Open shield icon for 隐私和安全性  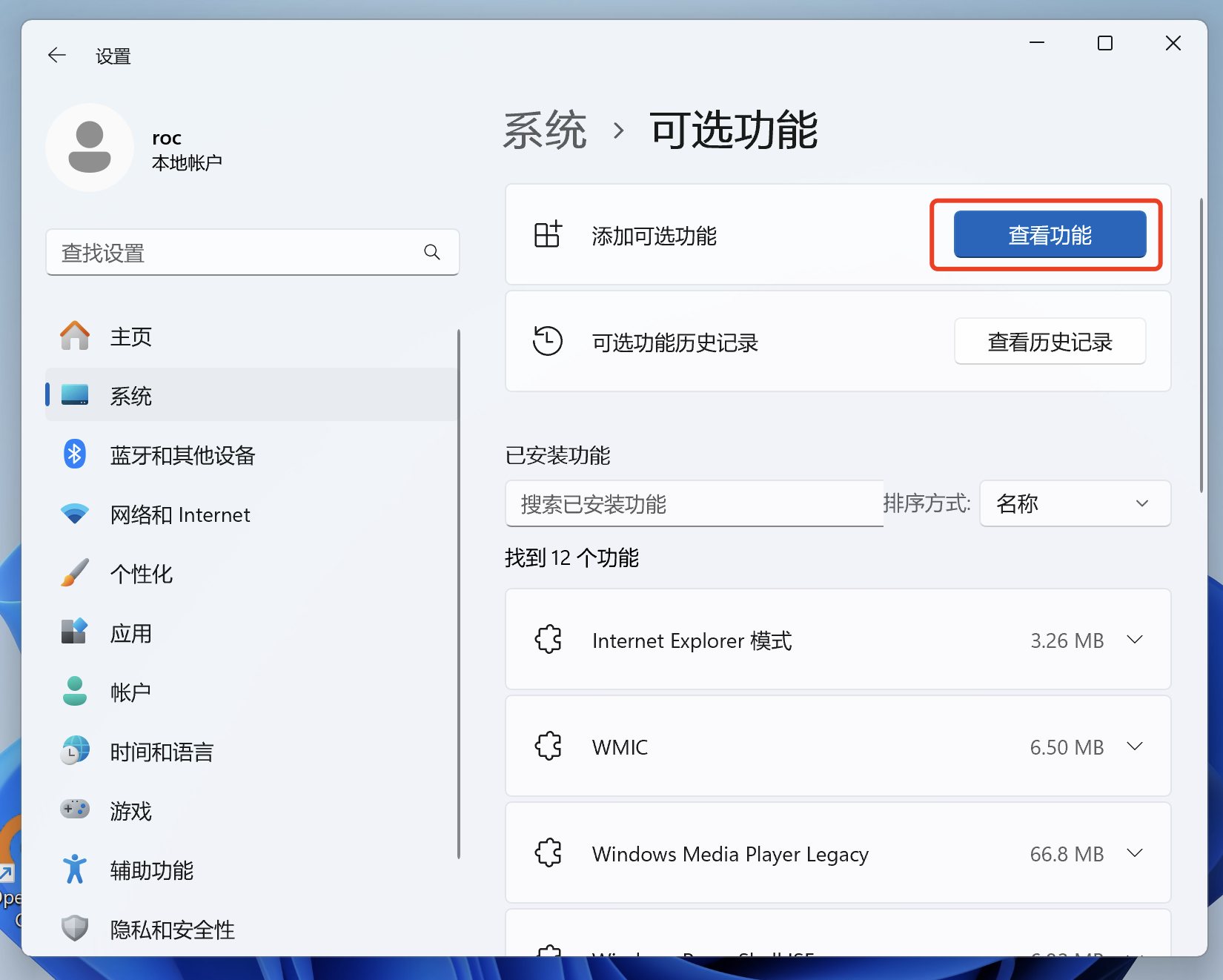point(75,928)
